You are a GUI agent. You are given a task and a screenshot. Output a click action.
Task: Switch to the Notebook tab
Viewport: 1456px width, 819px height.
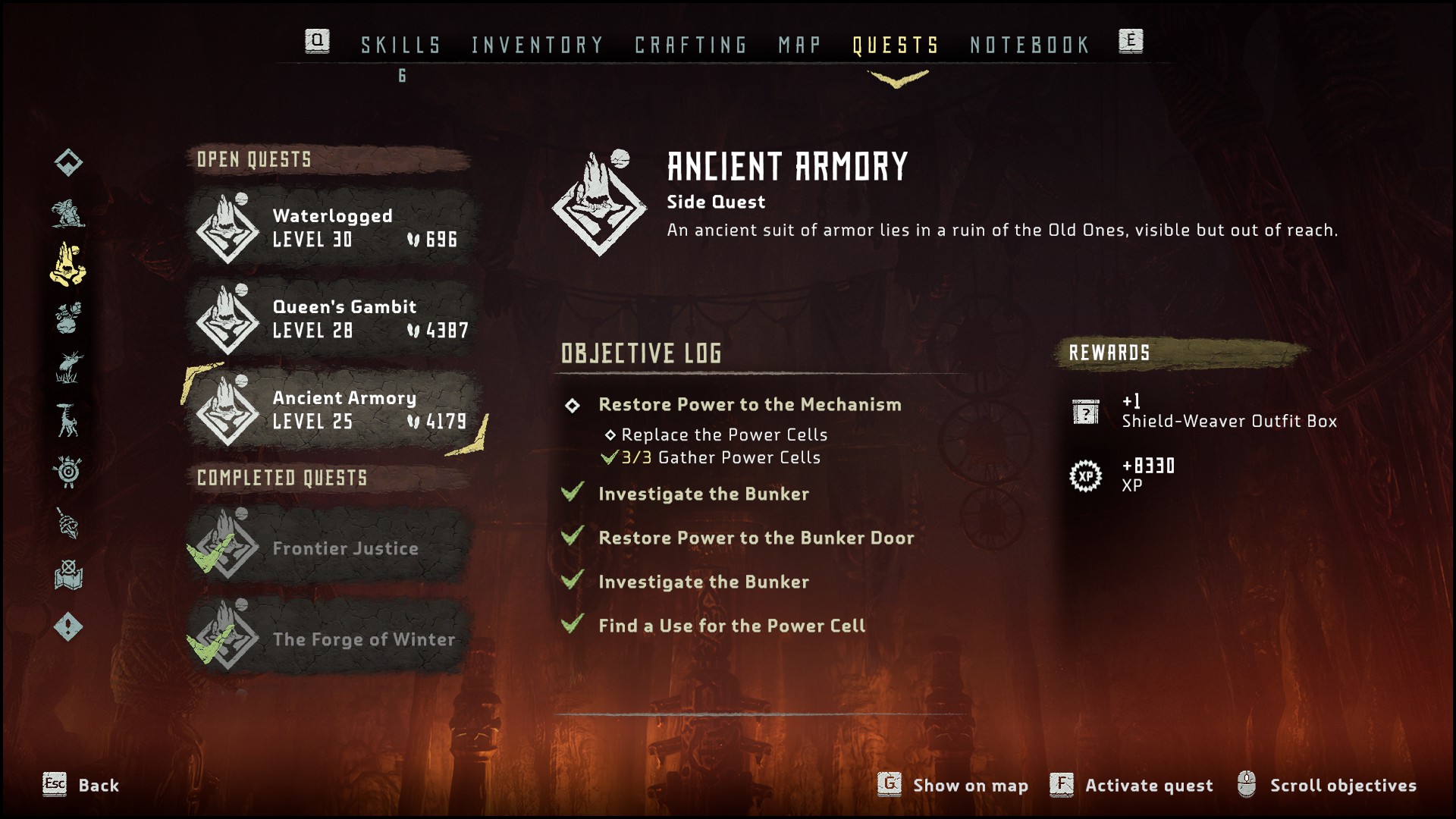1030,45
